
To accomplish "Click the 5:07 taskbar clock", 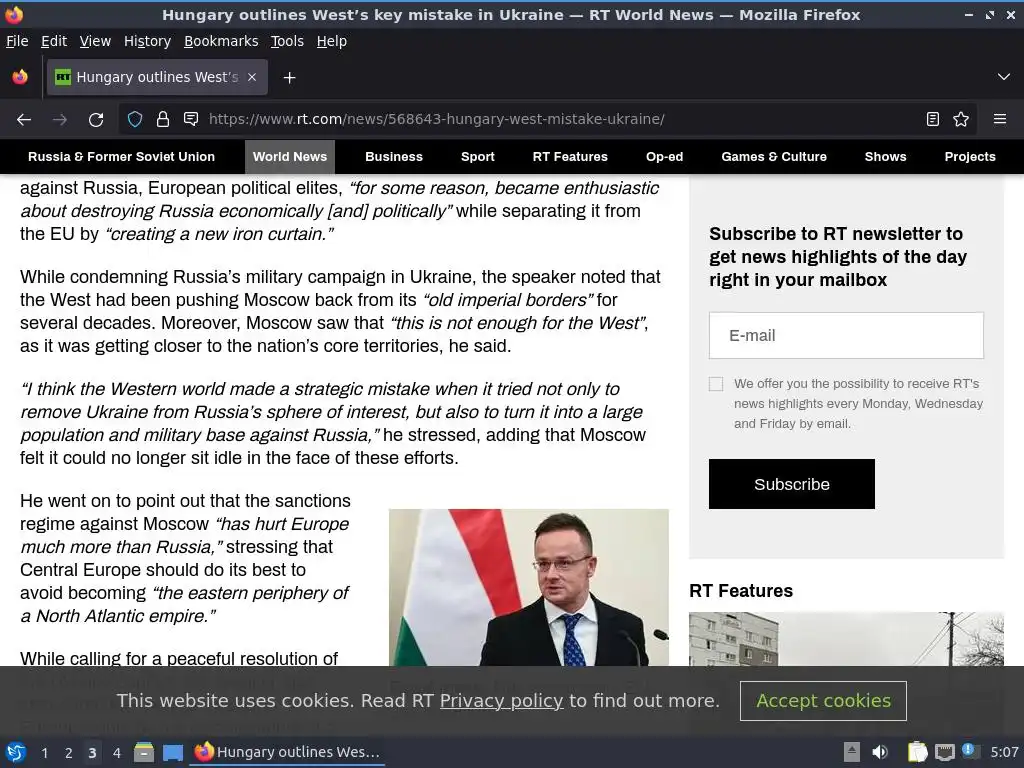I will tap(1004, 752).
